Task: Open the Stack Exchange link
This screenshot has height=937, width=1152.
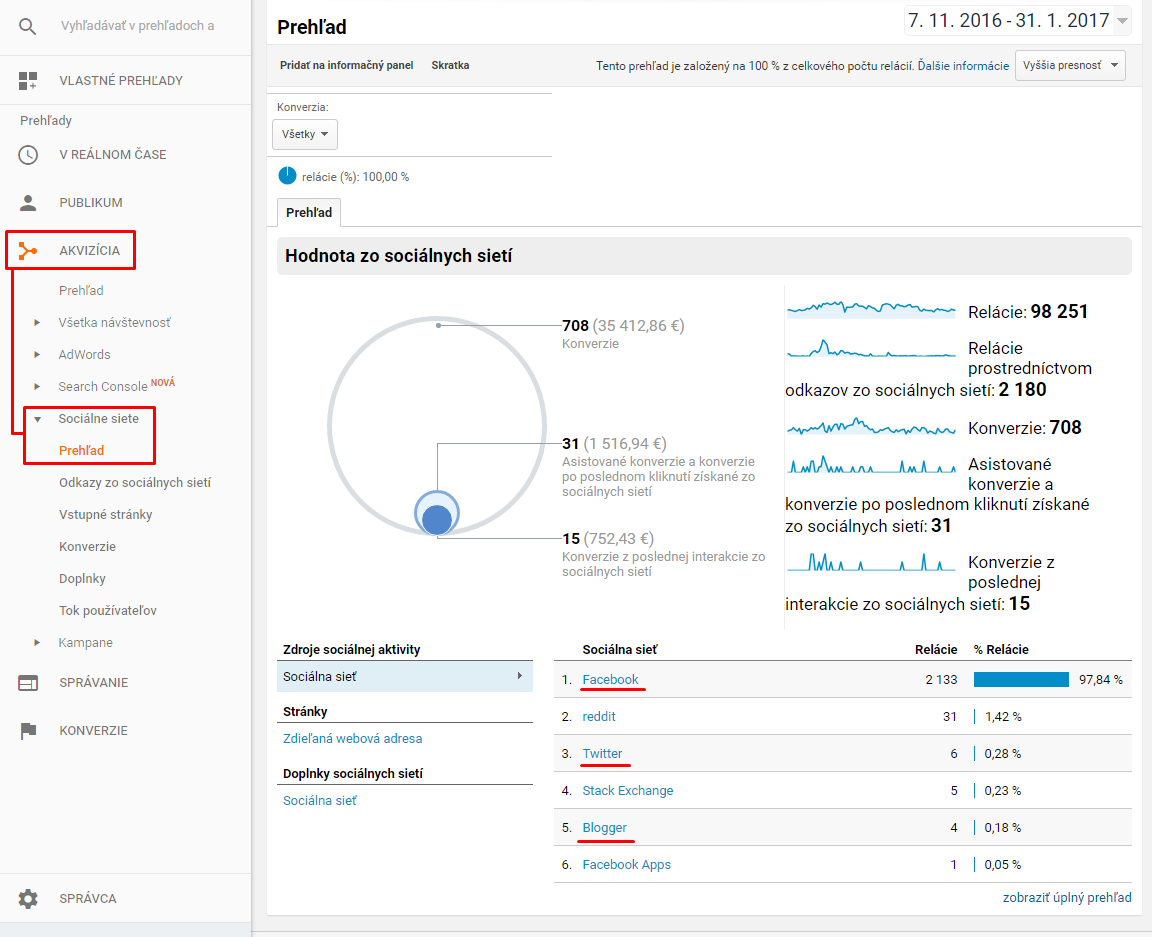Action: [x=627, y=791]
